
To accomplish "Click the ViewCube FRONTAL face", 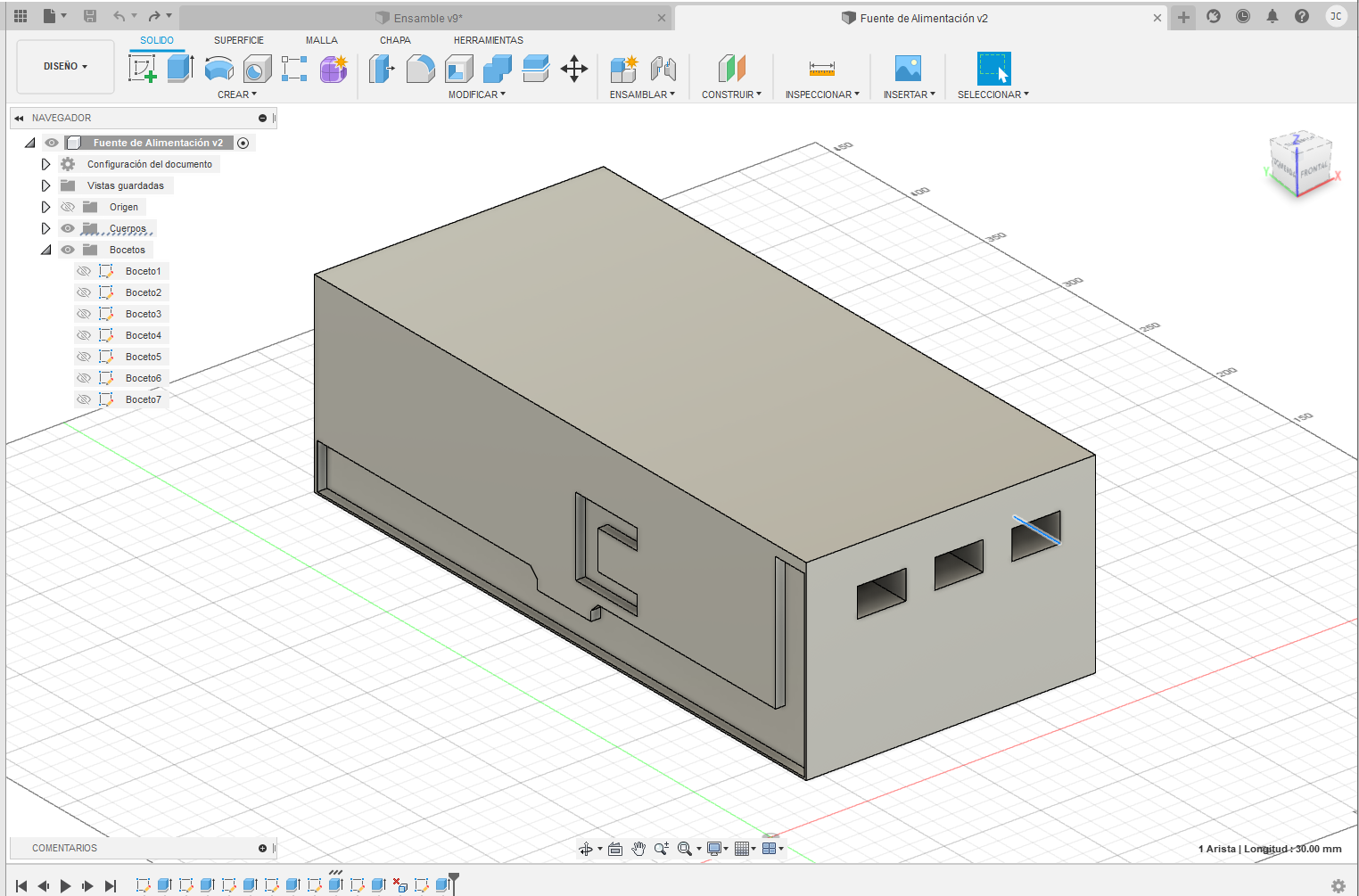I will tap(1313, 169).
